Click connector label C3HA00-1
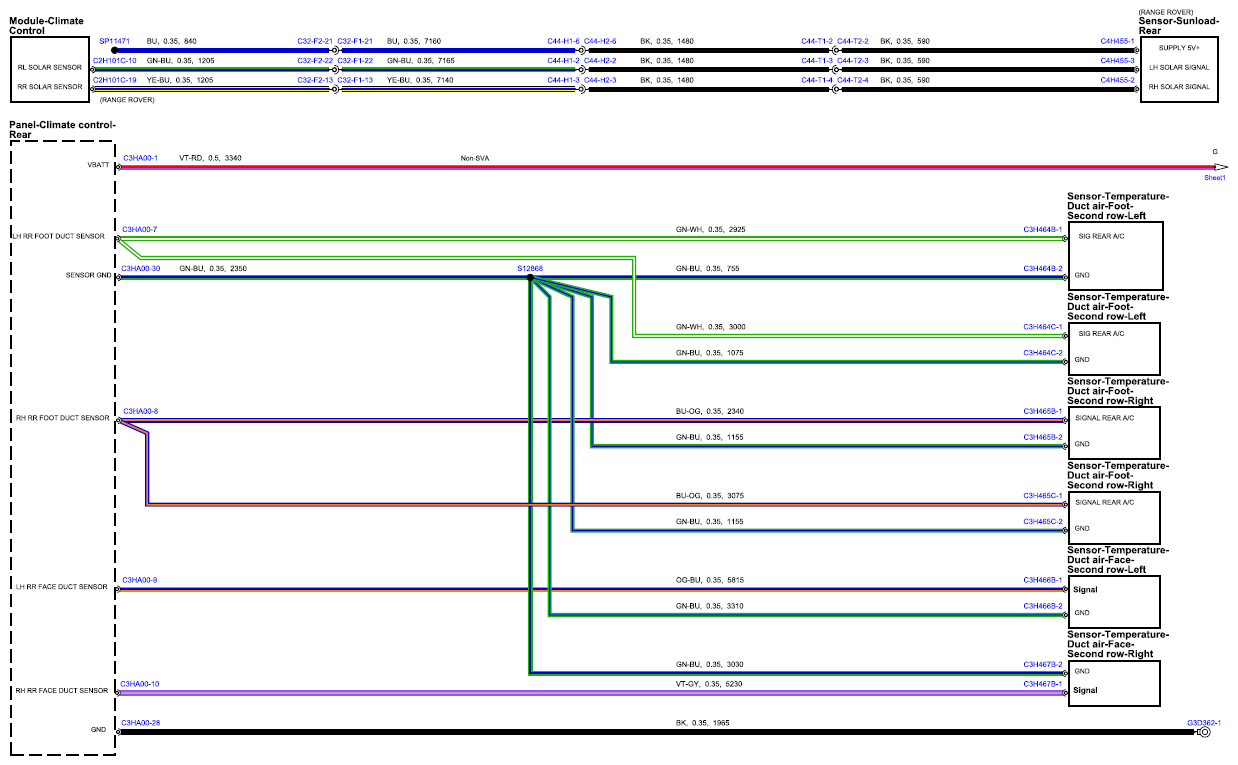The height and width of the screenshot is (765, 1238). [140, 158]
